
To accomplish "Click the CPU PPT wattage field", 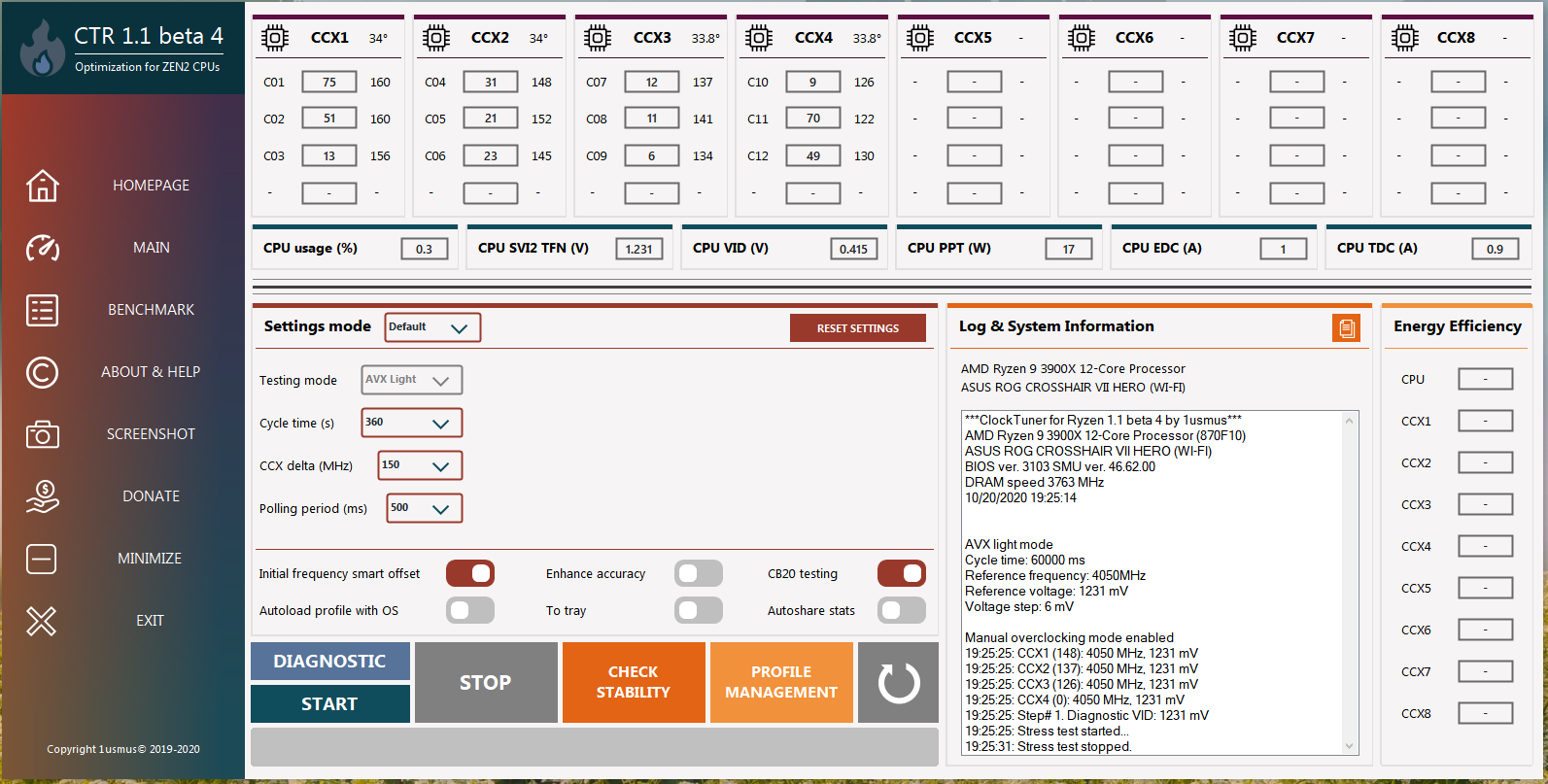I will coord(1069,250).
